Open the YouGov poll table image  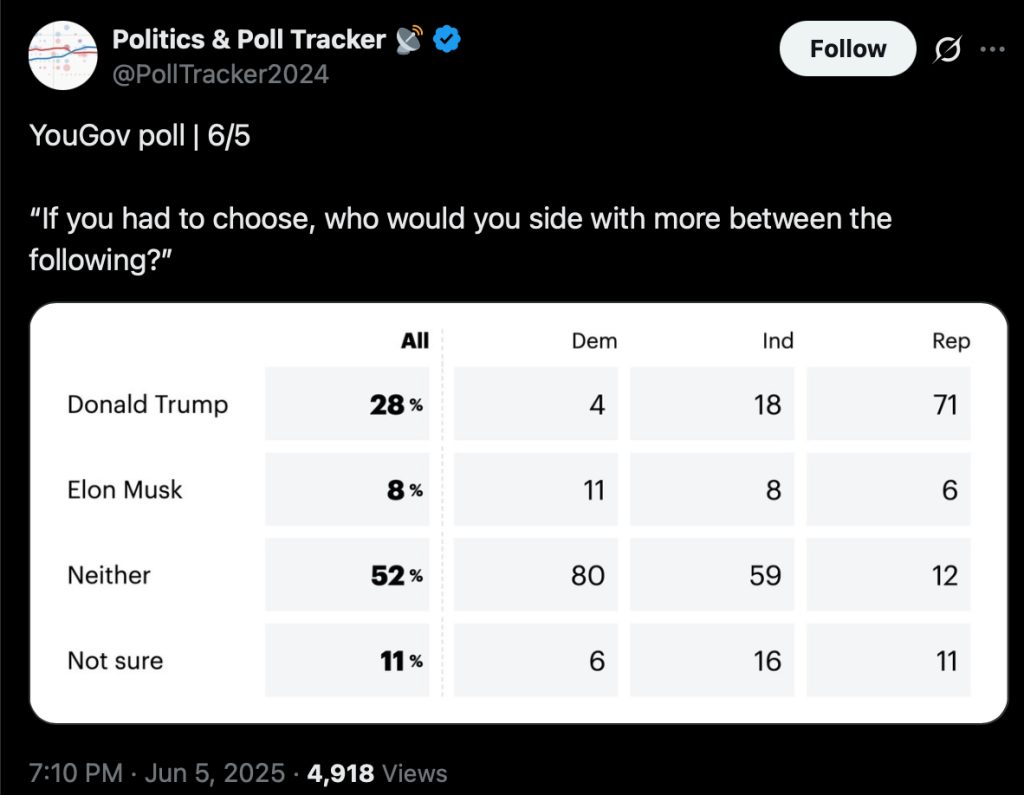(x=518, y=512)
